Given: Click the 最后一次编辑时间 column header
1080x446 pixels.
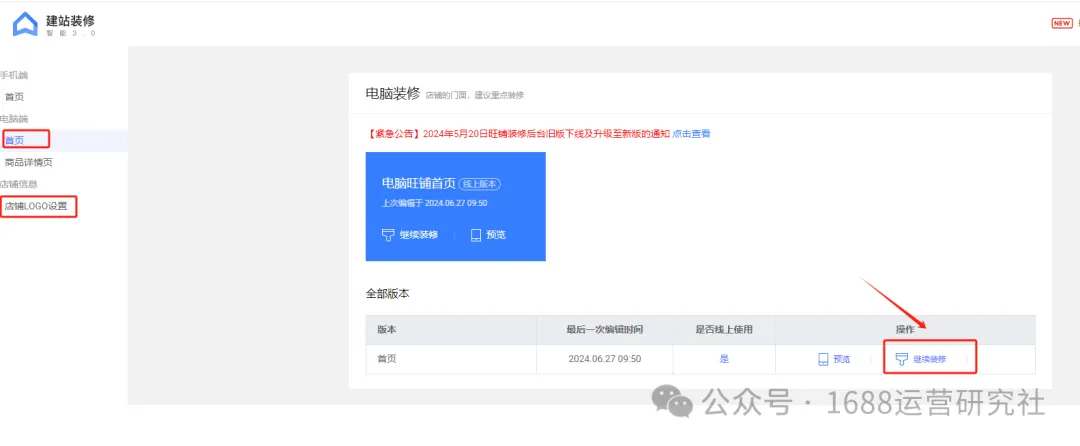Looking at the screenshot, I should tap(605, 330).
